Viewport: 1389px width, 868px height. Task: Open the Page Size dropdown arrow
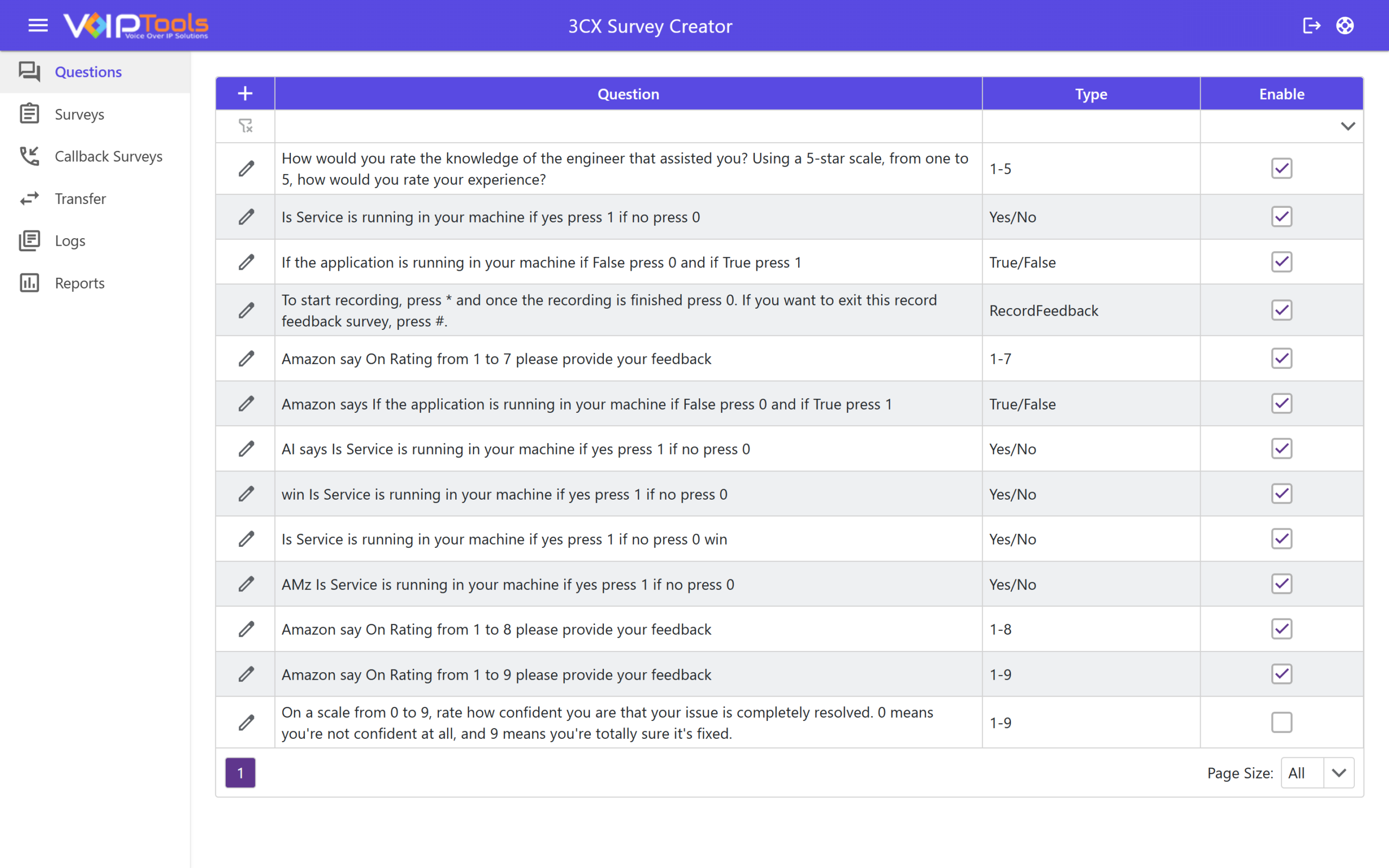coord(1339,773)
